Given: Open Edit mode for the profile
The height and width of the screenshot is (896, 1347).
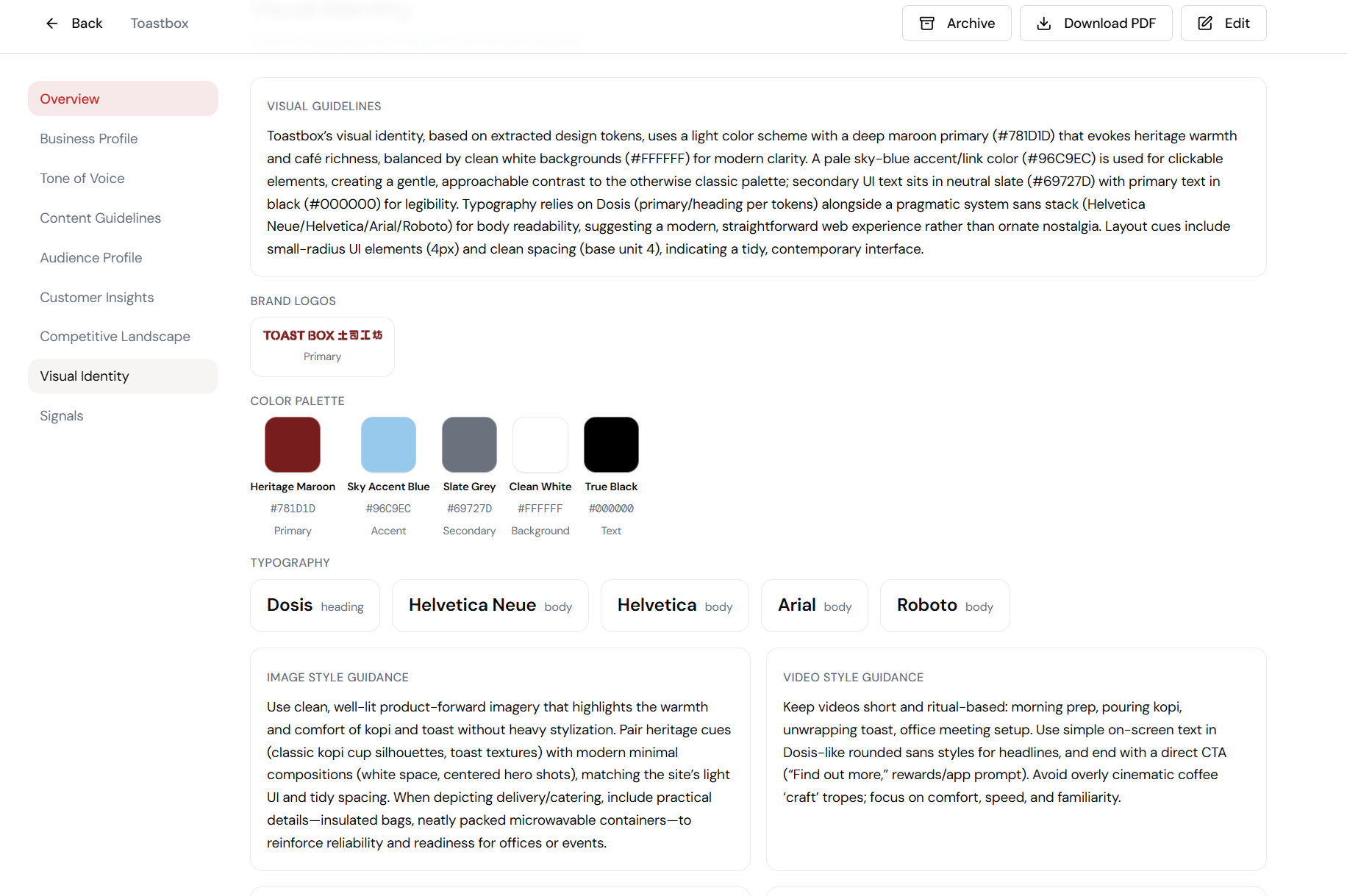Looking at the screenshot, I should 1223,23.
